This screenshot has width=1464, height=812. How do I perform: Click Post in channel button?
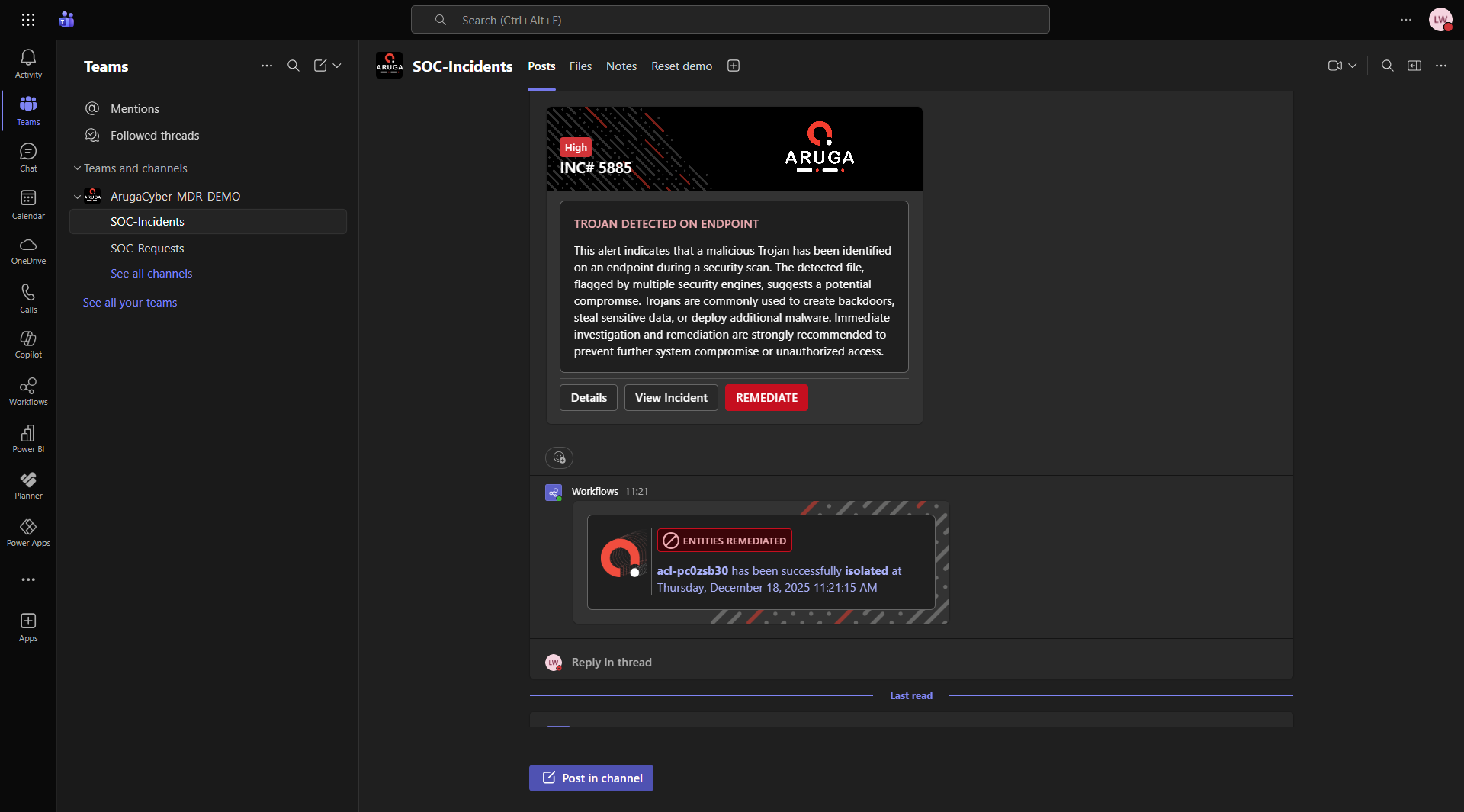click(591, 778)
